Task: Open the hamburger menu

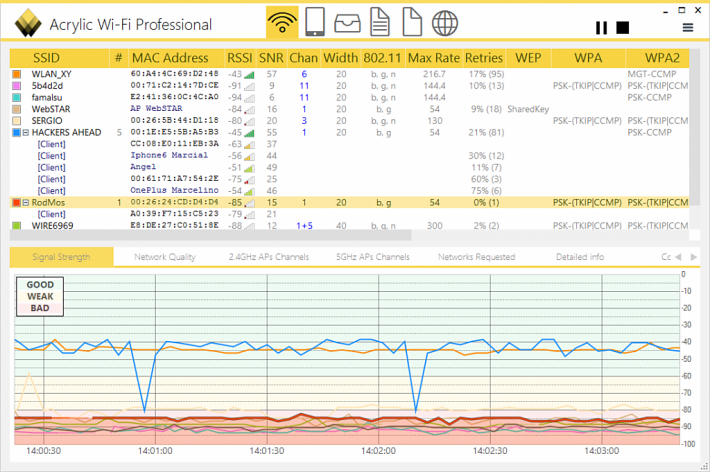Action: tap(688, 28)
